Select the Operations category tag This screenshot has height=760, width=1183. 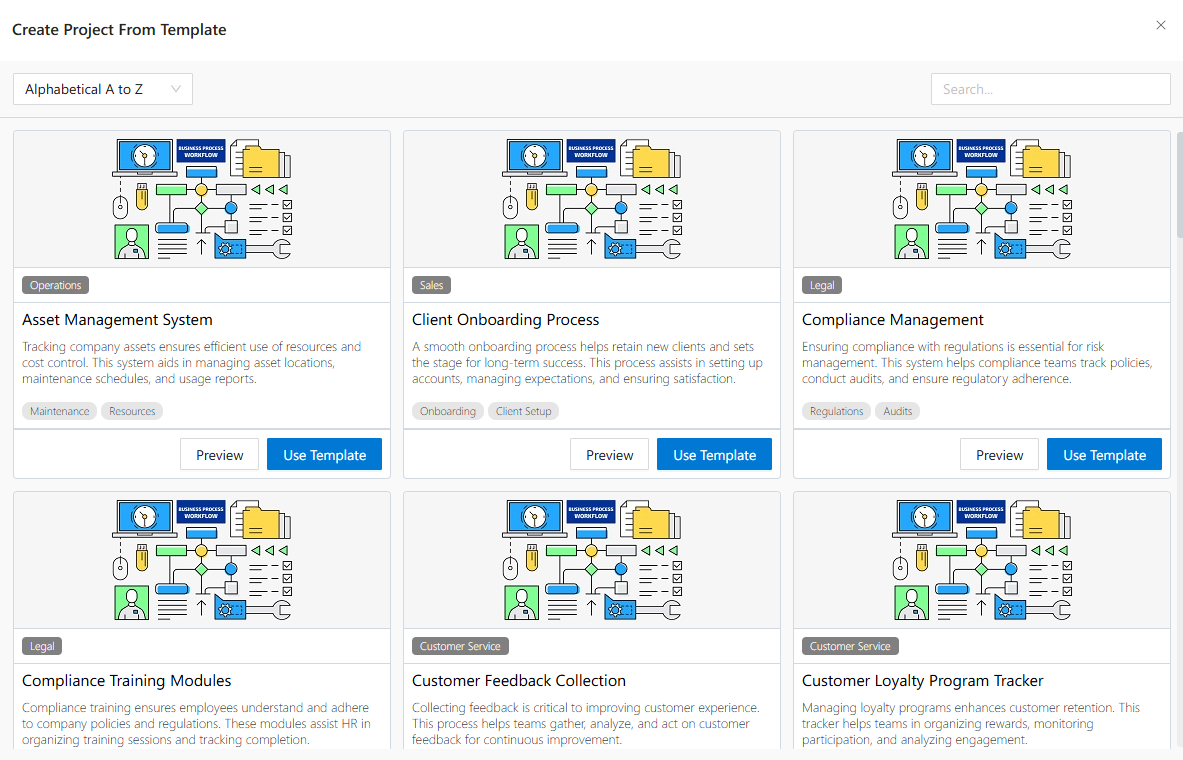[x=56, y=285]
